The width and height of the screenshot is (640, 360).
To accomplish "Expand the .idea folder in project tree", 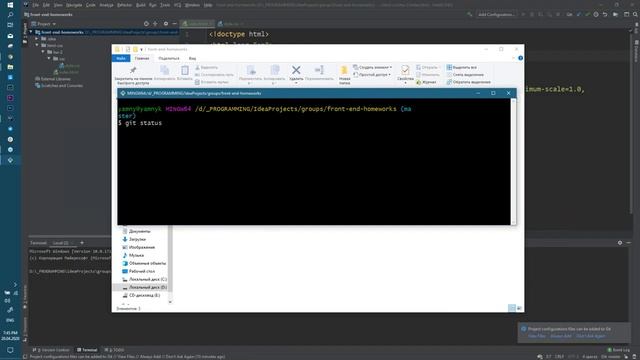I will coord(37,39).
